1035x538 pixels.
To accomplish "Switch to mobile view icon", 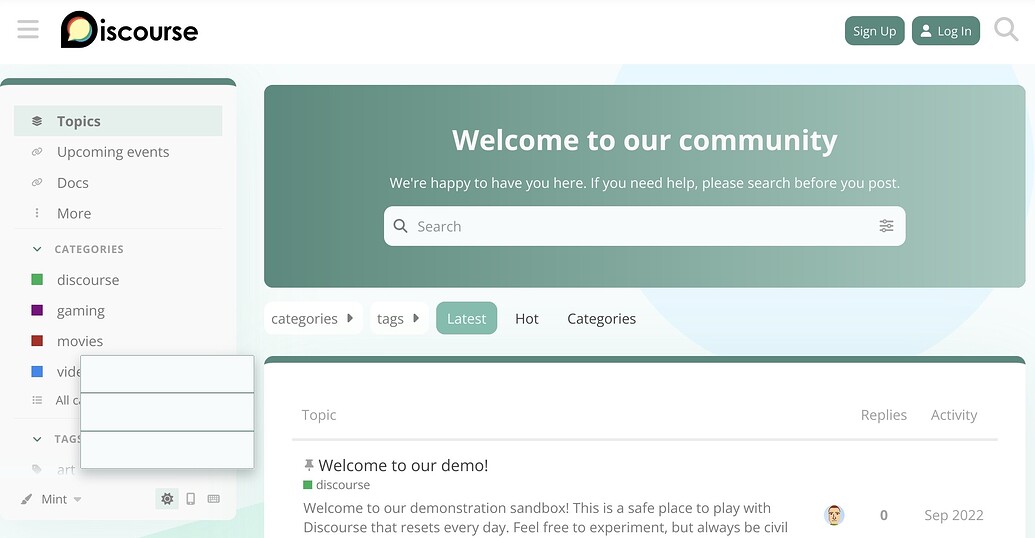I will pyautogui.click(x=191, y=499).
